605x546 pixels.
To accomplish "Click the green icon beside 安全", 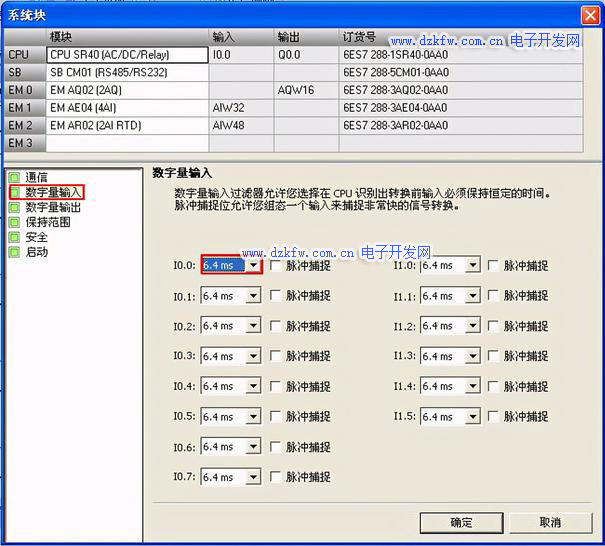I will point(14,237).
